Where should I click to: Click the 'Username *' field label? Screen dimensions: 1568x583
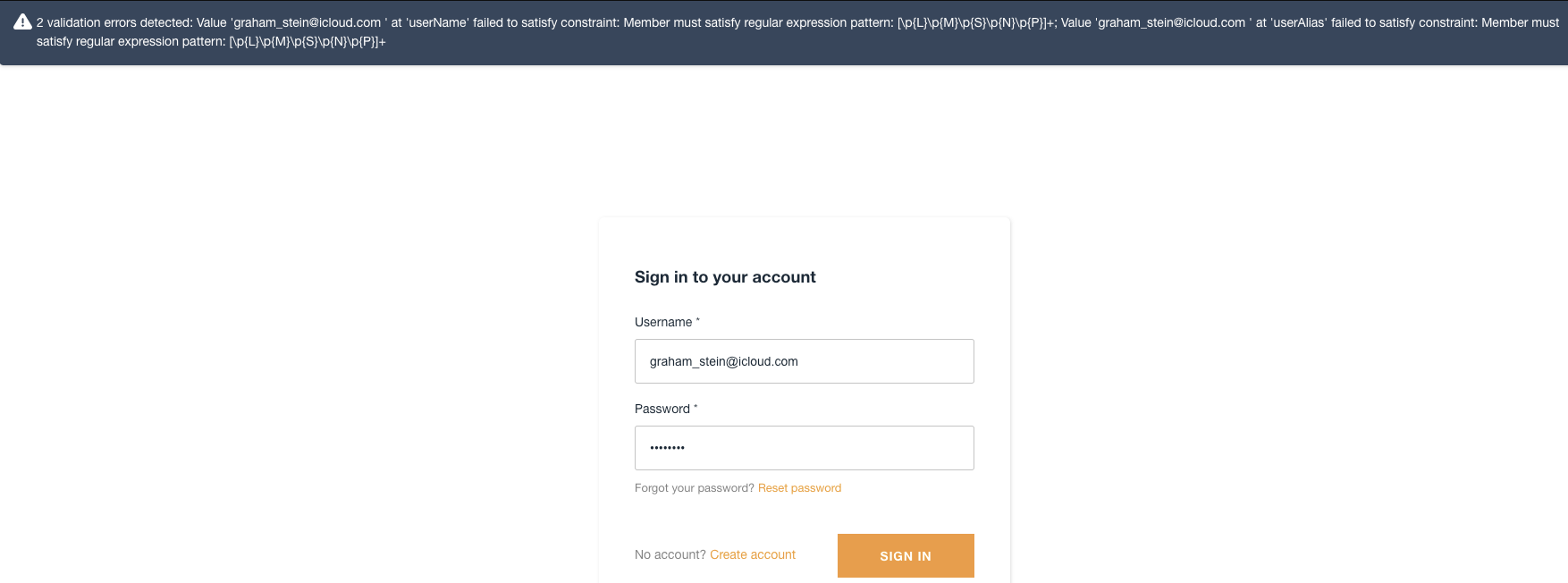[x=662, y=322]
